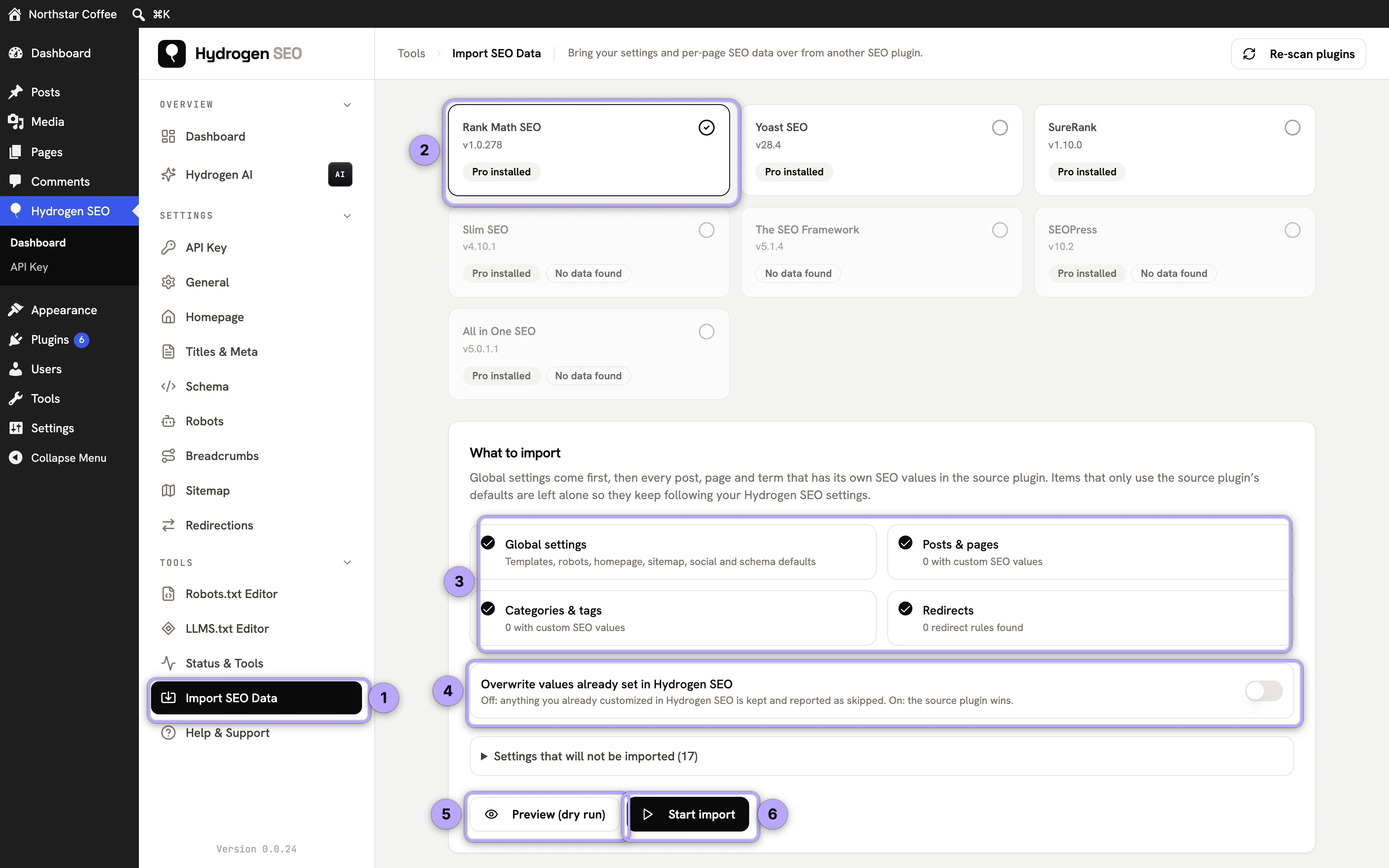Click the Plugins update count badge
Screen dimensions: 1389x868
[82, 340]
